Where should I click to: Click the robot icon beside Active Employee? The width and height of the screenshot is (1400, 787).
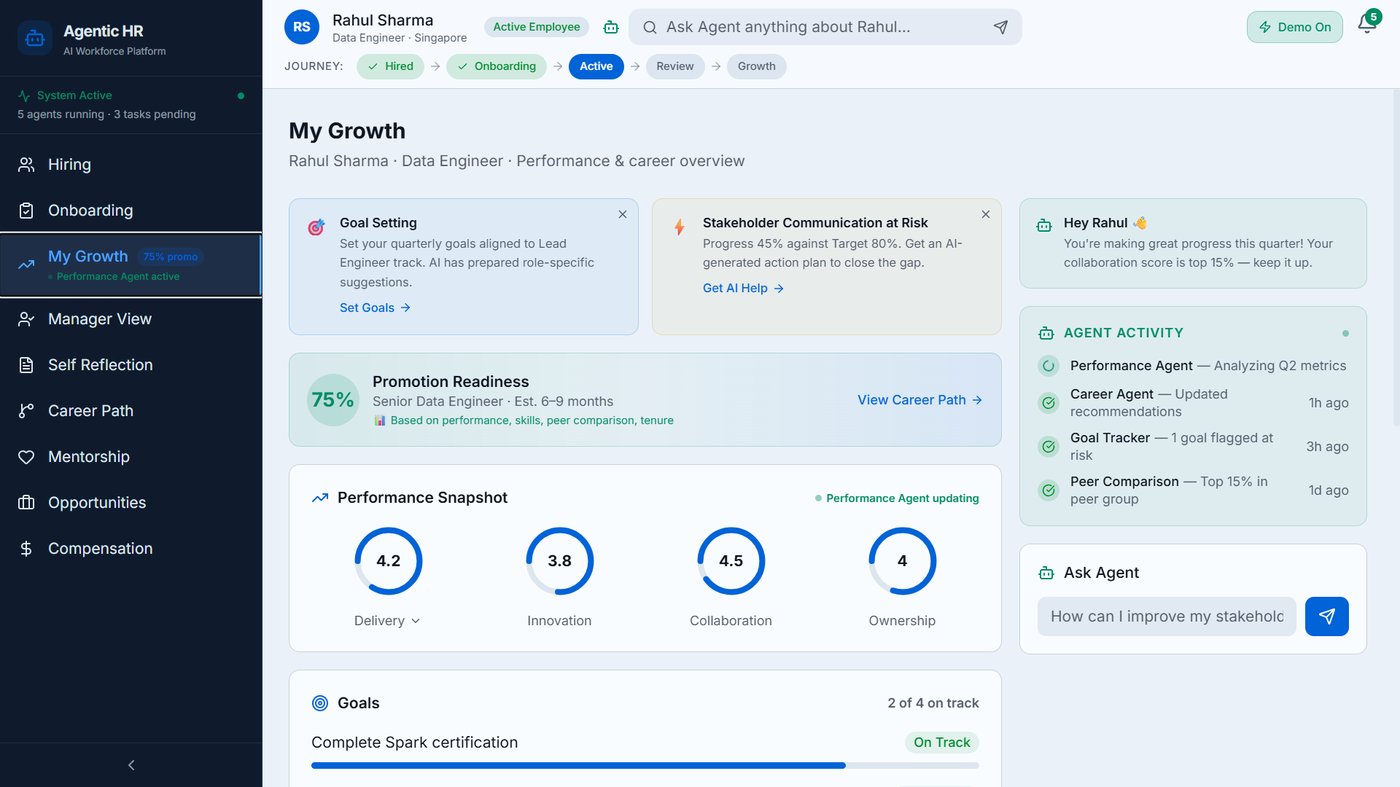[611, 27]
